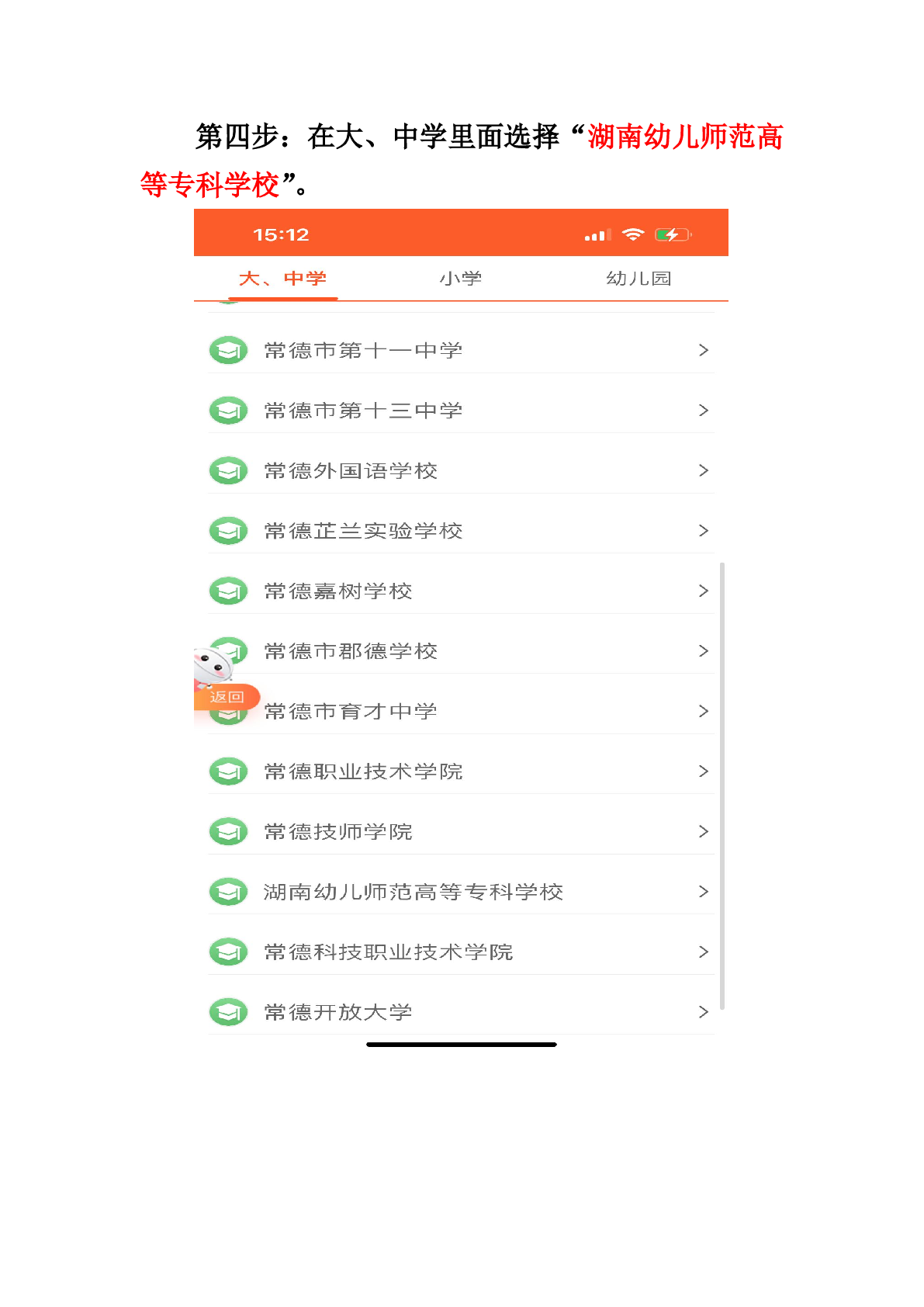Click the vertical scrollbar of school list
Image resolution: width=924 pixels, height=1307 pixels.
[722, 784]
